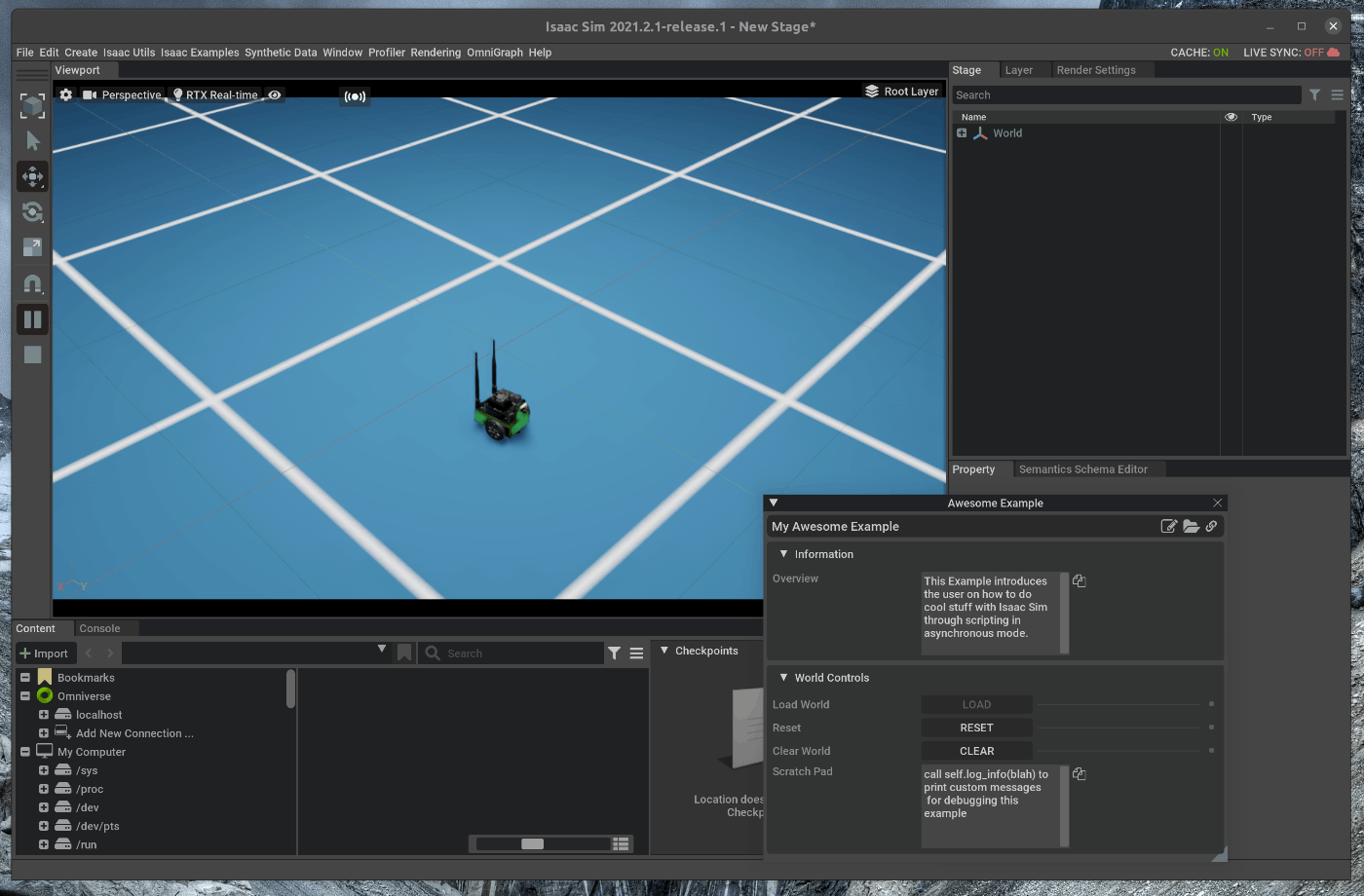This screenshot has height=896, width=1364.
Task: Switch to the Layer tab
Action: coord(1018,70)
